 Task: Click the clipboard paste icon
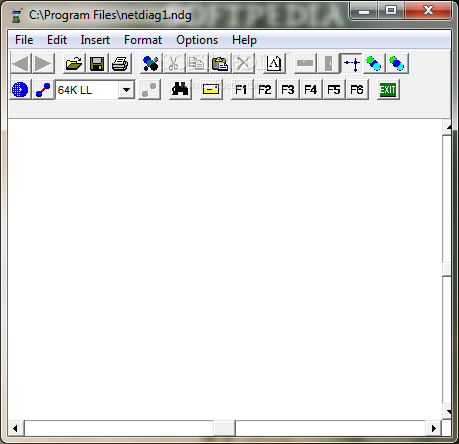[220, 63]
